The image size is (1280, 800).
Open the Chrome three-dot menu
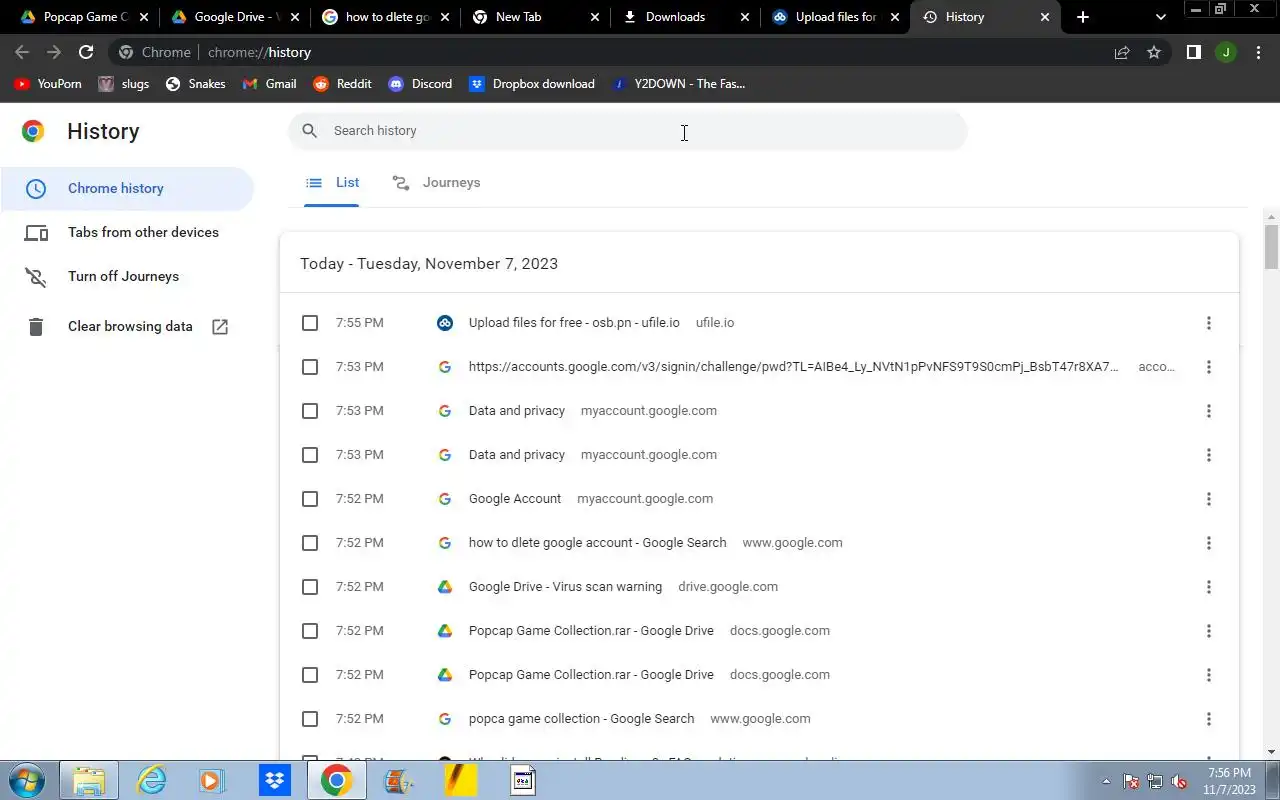pyautogui.click(x=1258, y=52)
